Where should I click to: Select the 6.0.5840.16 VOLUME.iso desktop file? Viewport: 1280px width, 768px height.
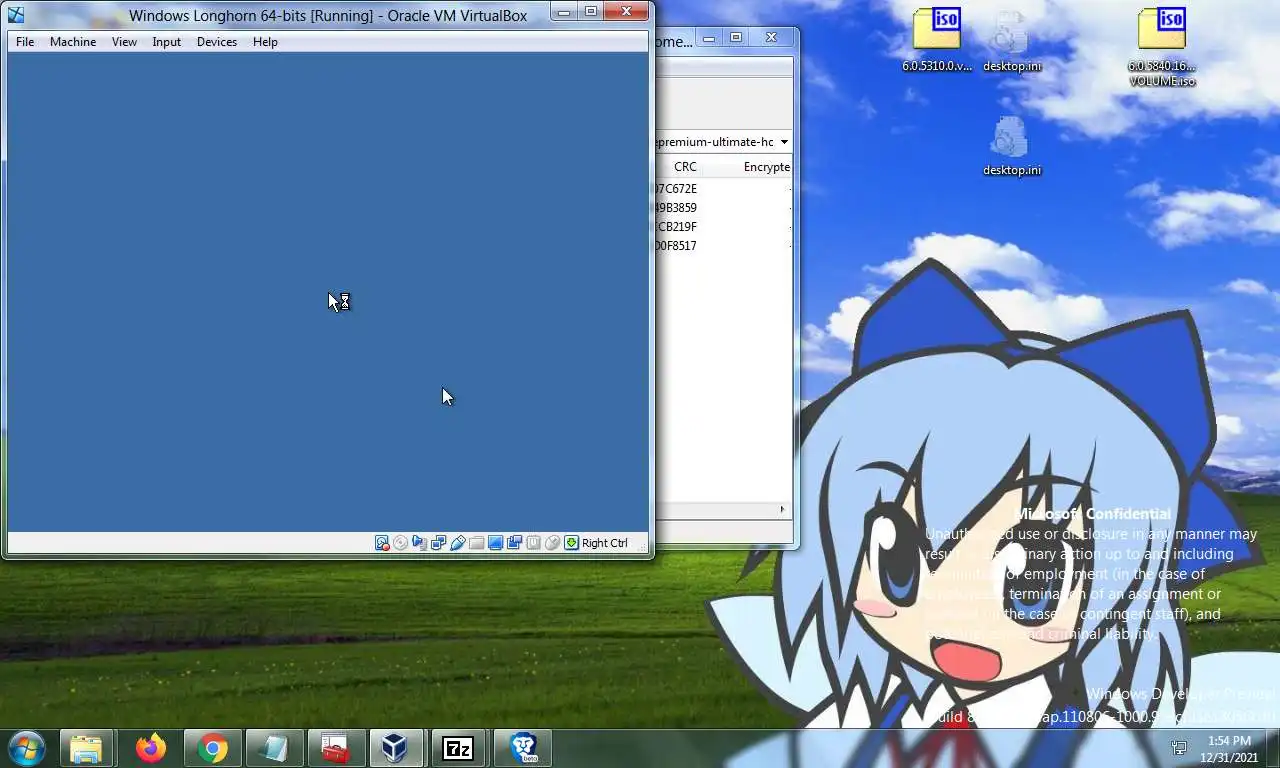coord(1162,46)
